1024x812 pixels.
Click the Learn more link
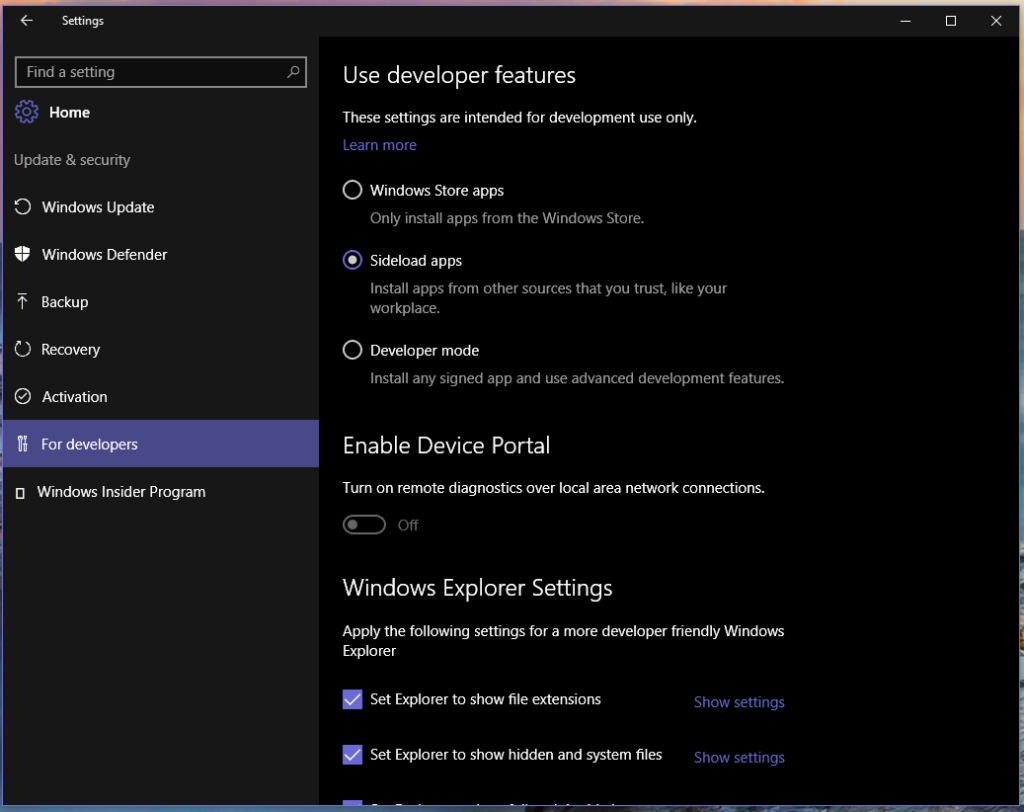(x=379, y=145)
